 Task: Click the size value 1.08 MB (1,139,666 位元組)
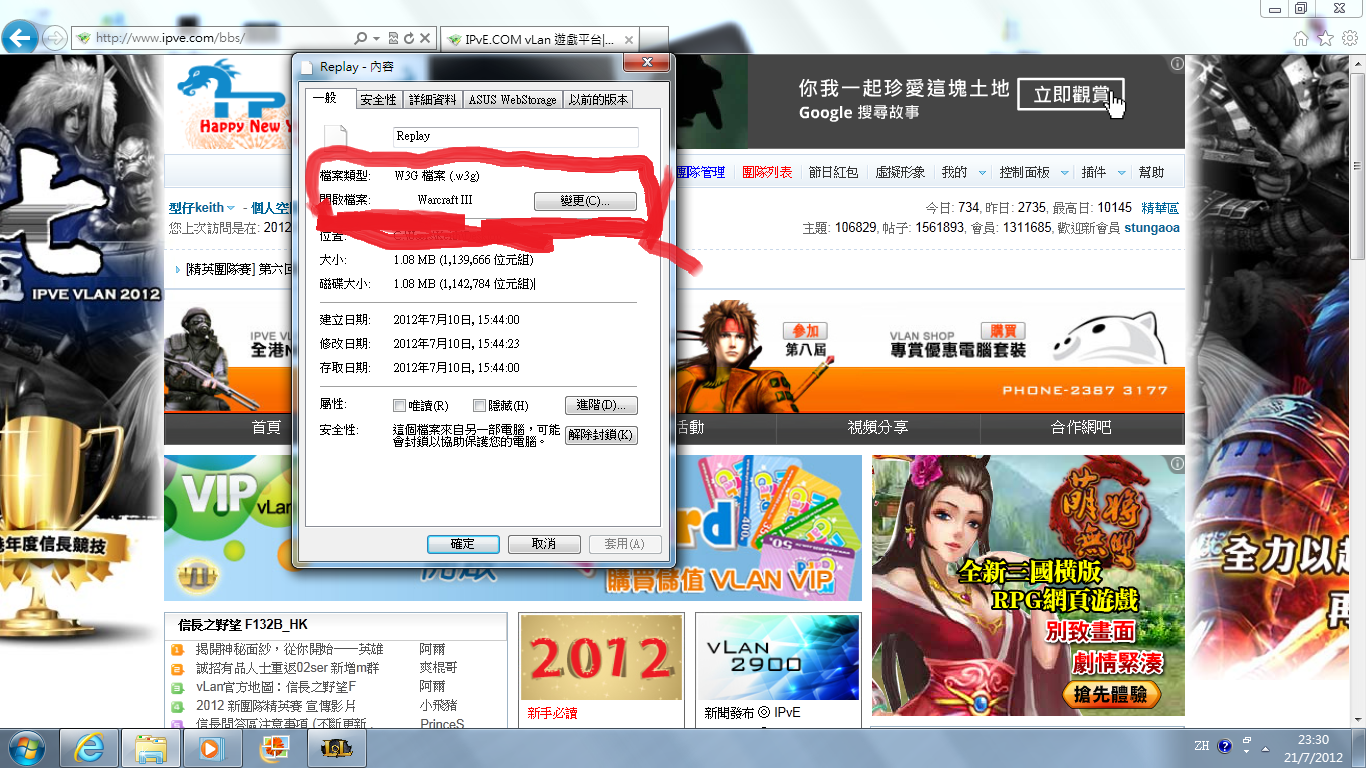(x=464, y=260)
